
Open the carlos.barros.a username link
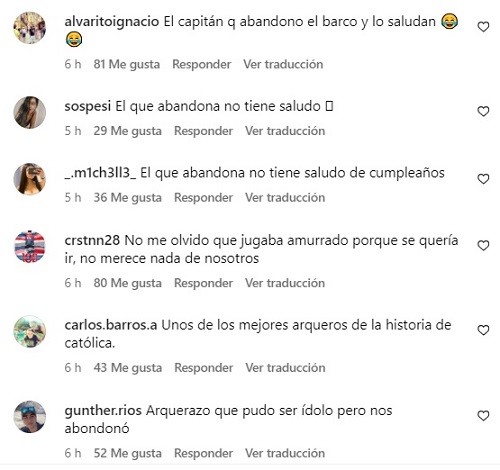tap(111, 325)
